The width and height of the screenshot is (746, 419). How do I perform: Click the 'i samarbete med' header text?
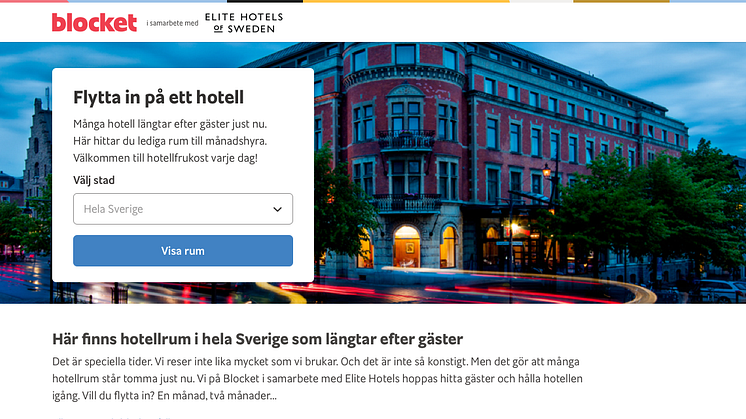172,23
